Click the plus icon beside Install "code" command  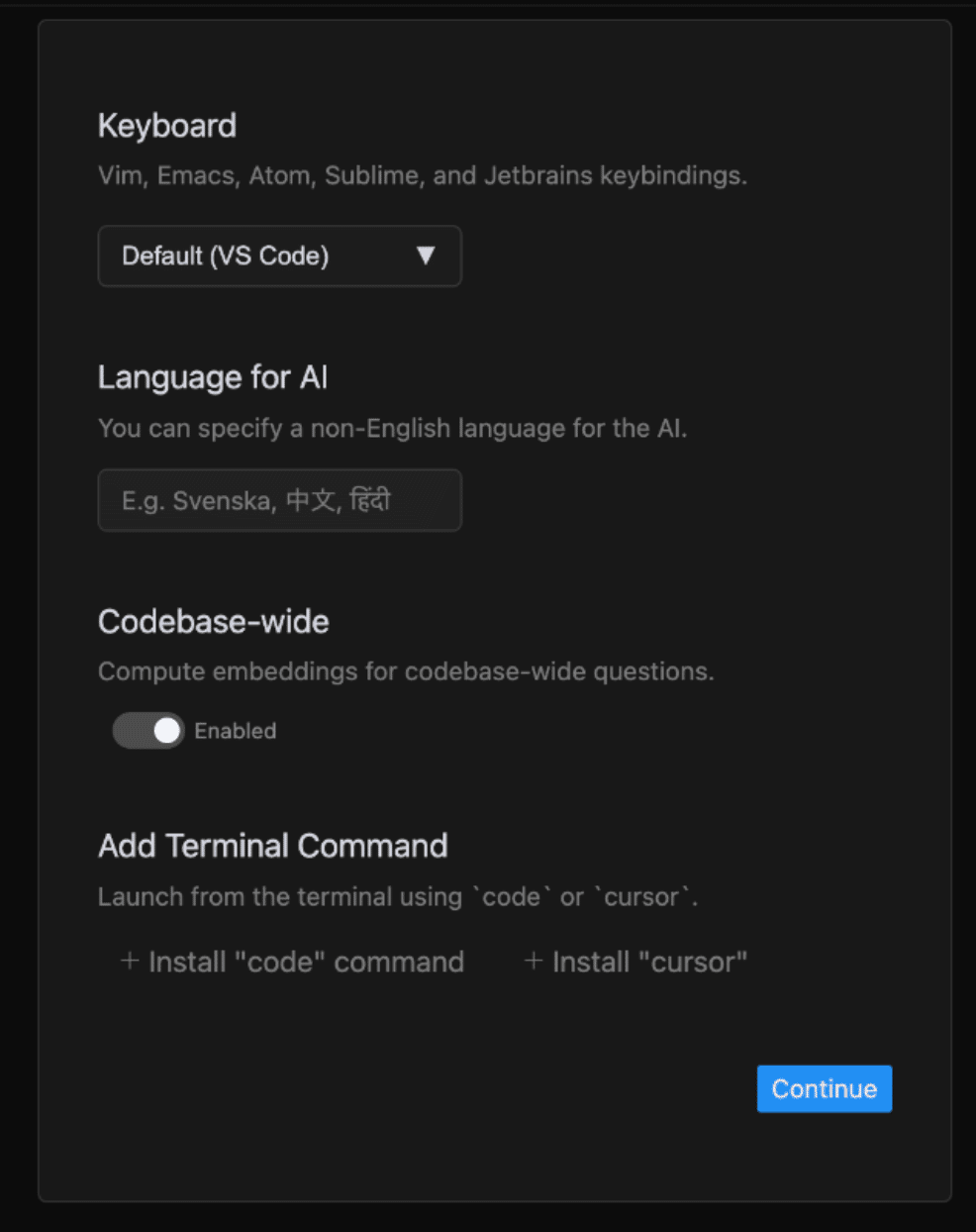[x=129, y=961]
